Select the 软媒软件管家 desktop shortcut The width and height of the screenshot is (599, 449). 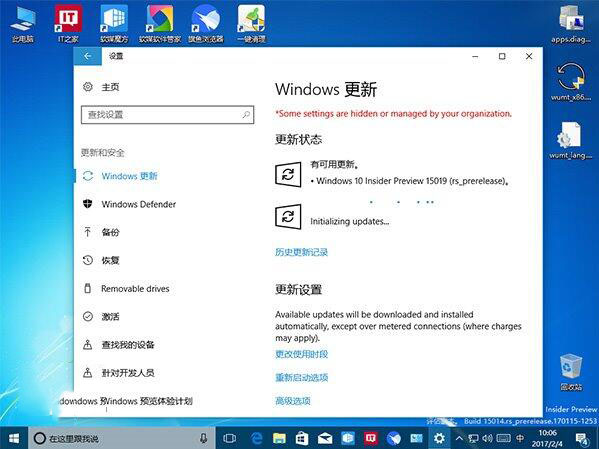point(160,24)
